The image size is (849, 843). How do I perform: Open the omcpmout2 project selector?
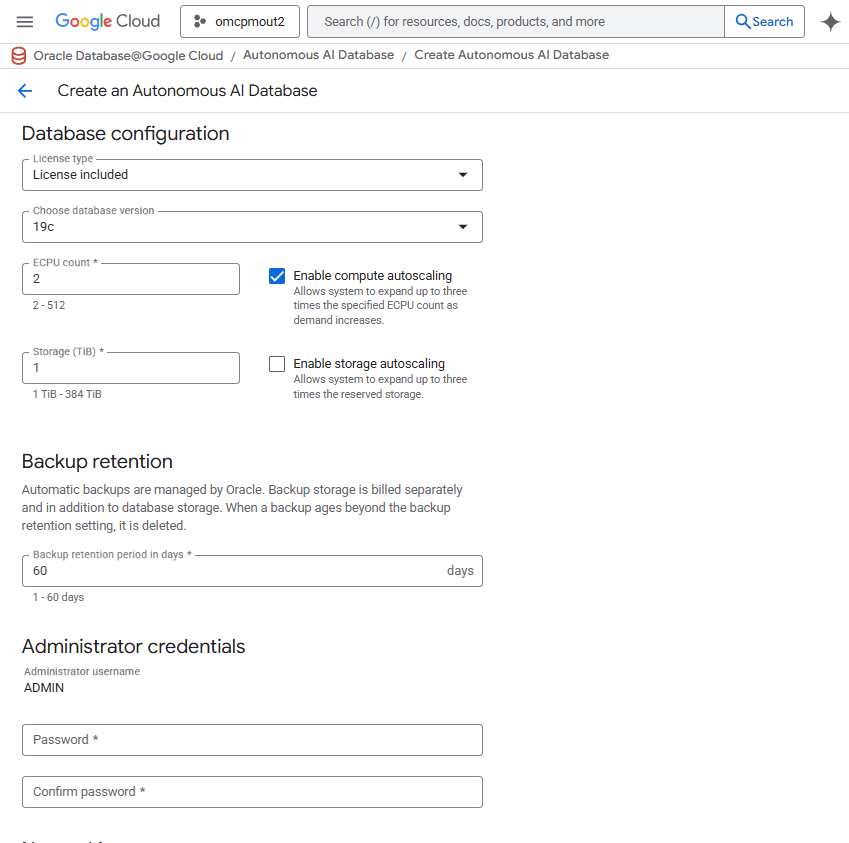coord(240,21)
